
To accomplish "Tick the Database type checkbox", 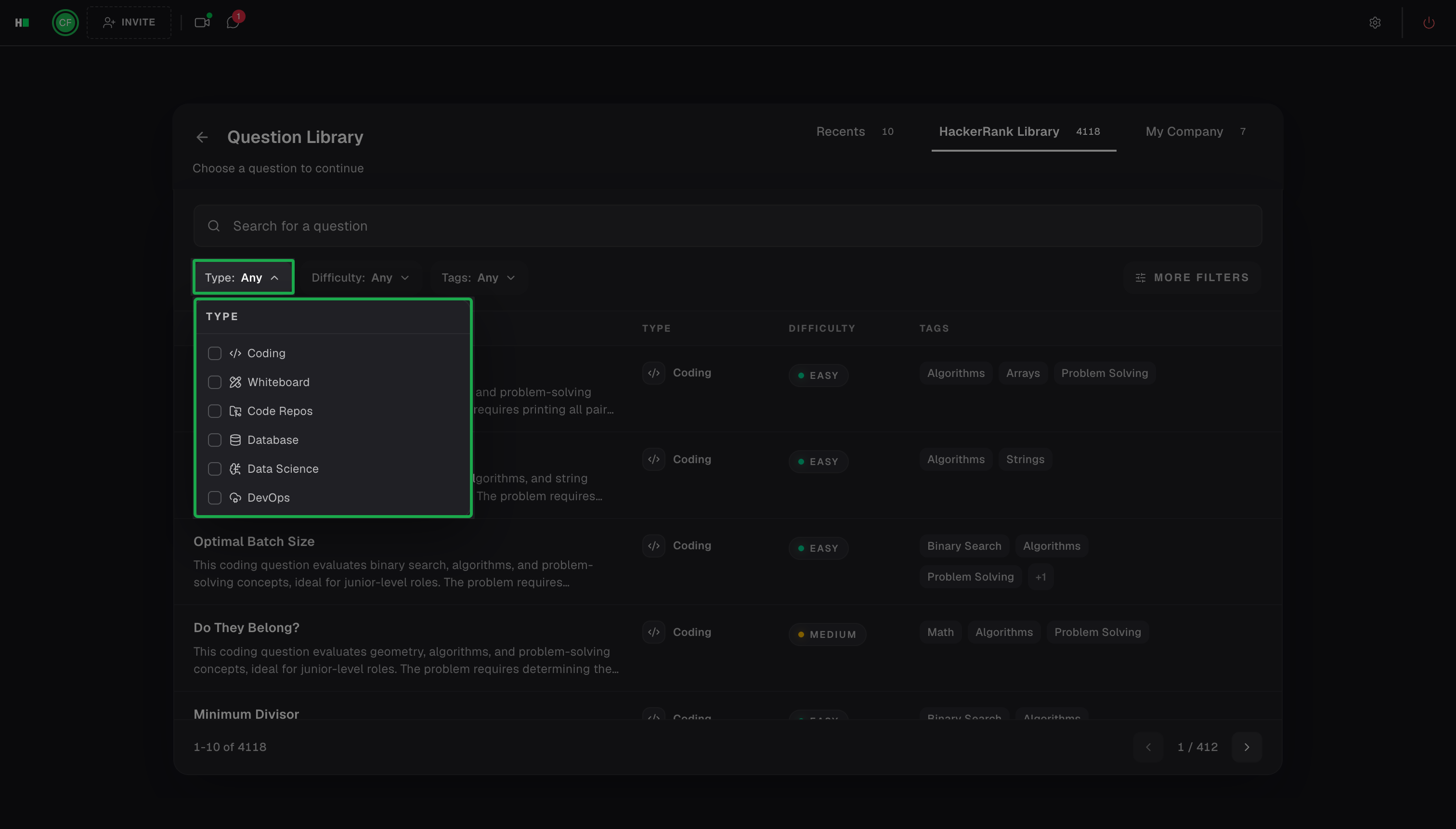I will pyautogui.click(x=215, y=440).
